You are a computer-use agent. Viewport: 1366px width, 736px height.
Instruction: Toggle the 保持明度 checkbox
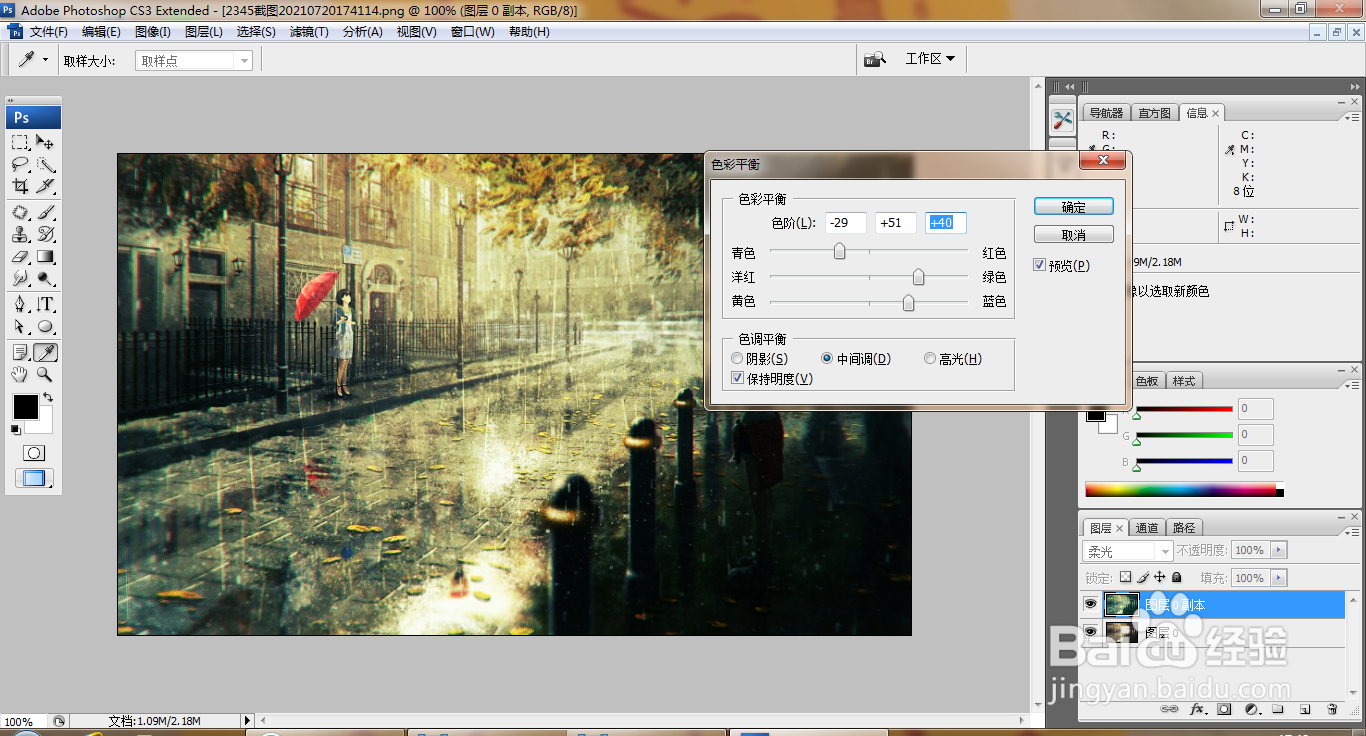738,378
